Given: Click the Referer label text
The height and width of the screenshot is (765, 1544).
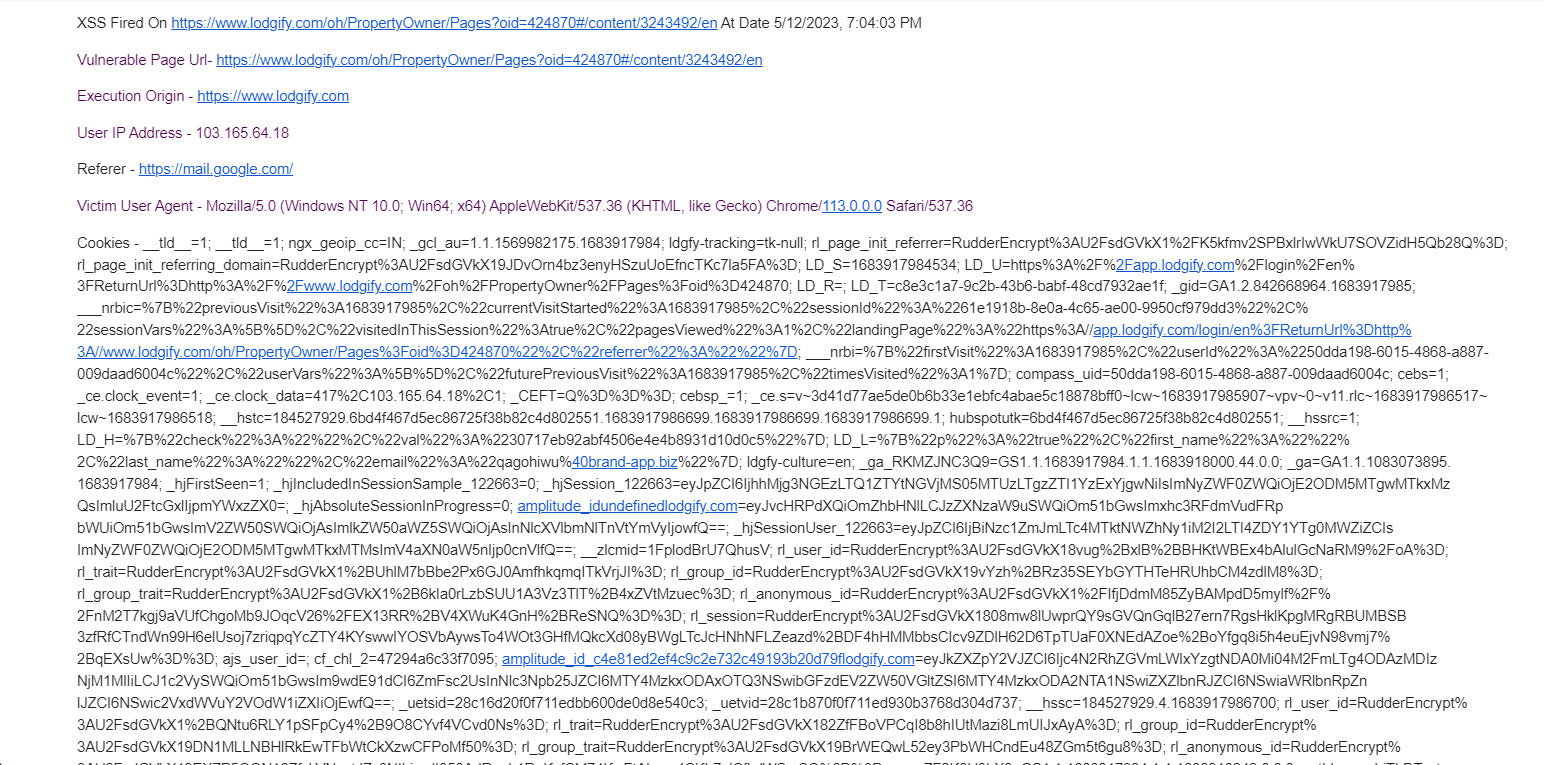Looking at the screenshot, I should (101, 170).
